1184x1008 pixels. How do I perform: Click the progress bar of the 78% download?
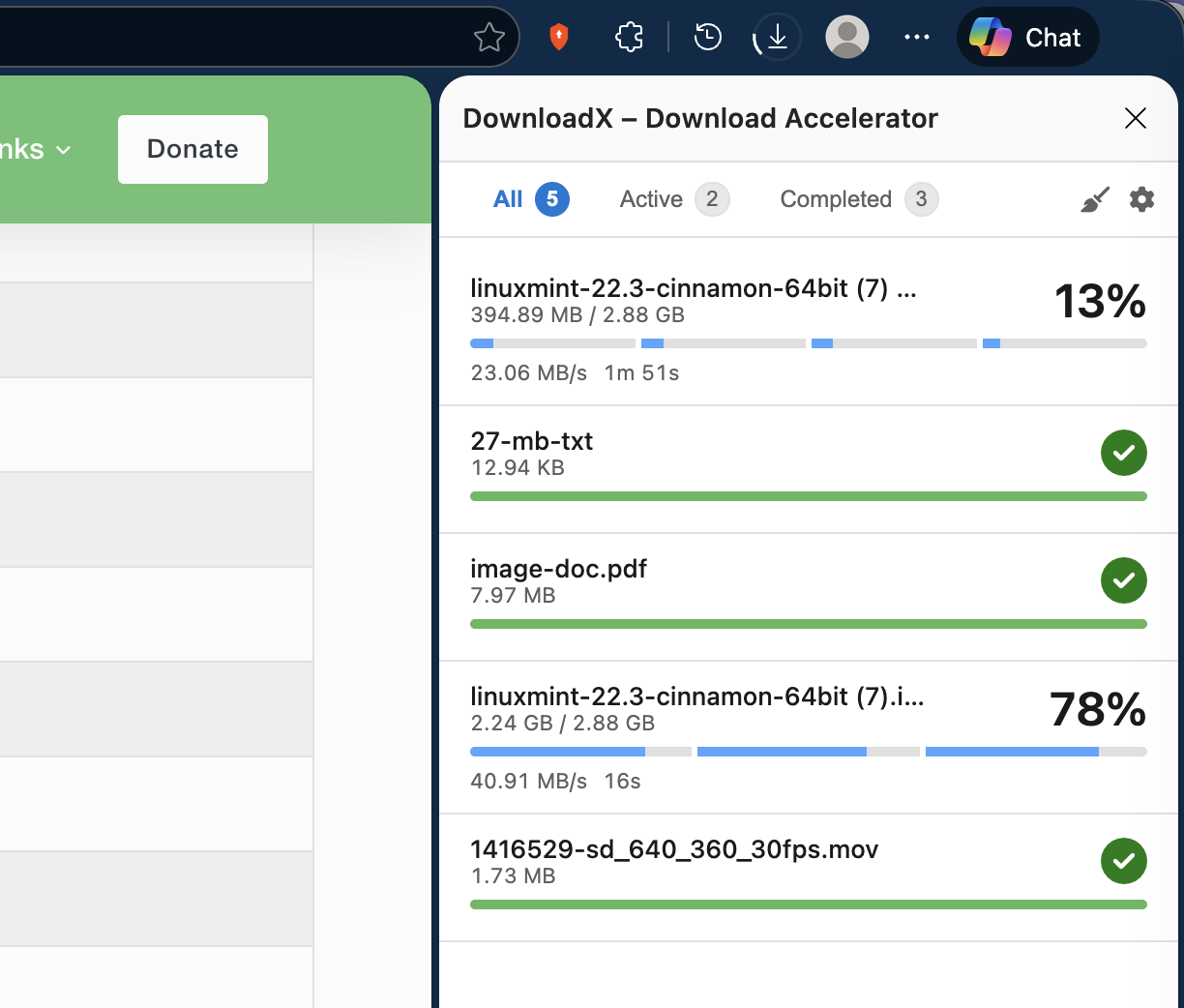[x=808, y=752]
